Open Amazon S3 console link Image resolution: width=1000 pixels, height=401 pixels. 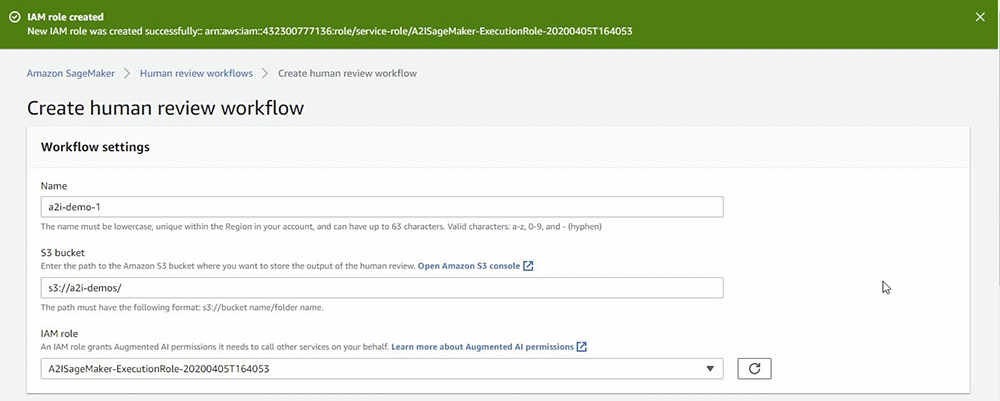pos(469,266)
